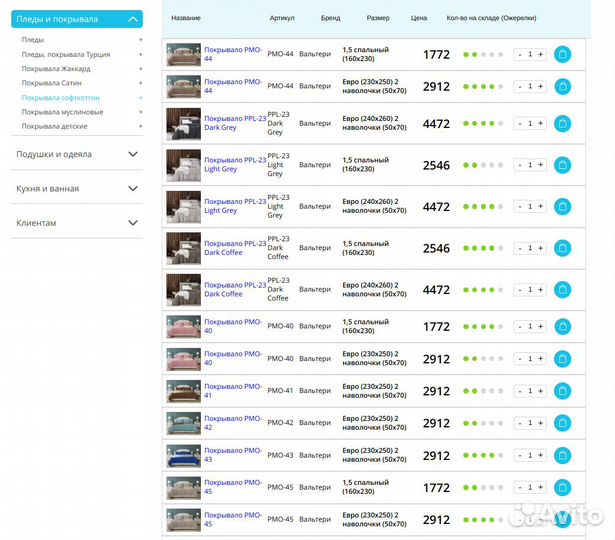Add PMO-45 priced 1772 to cart
This screenshot has width=615, height=540.
pyautogui.click(x=562, y=487)
